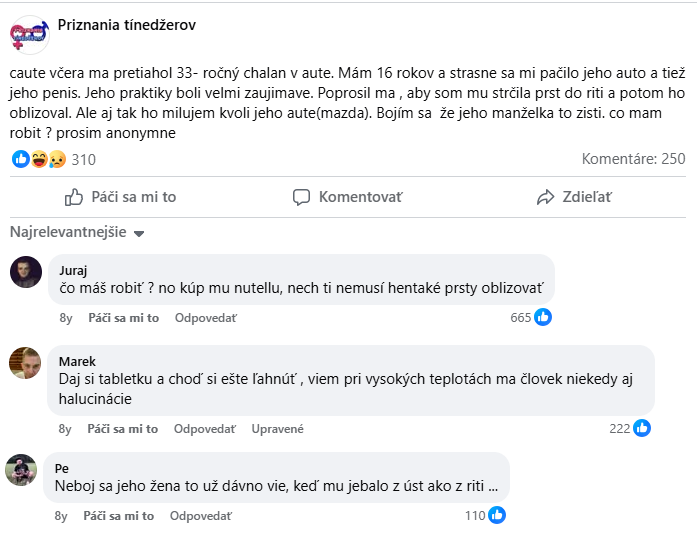
Task: Click the Priznania tínedžerov page avatar
Action: (28, 34)
